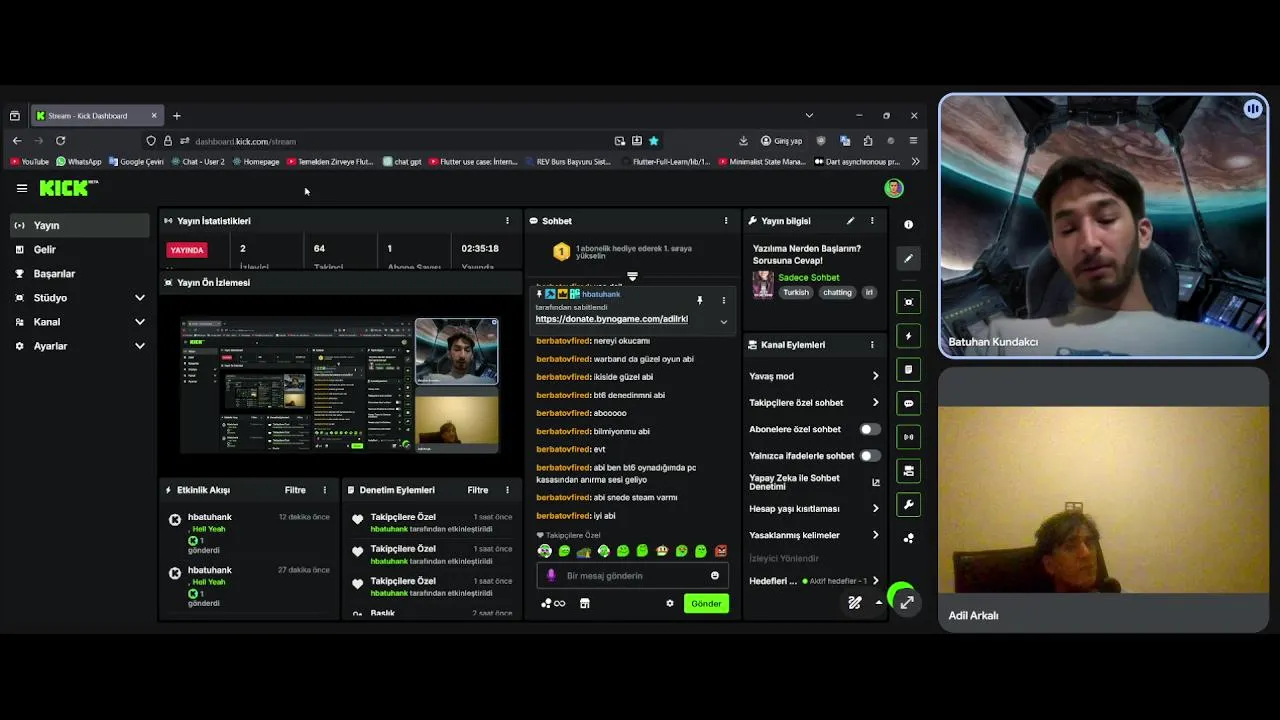Toggle the note moderation widget icon in right bar

(x=908, y=370)
